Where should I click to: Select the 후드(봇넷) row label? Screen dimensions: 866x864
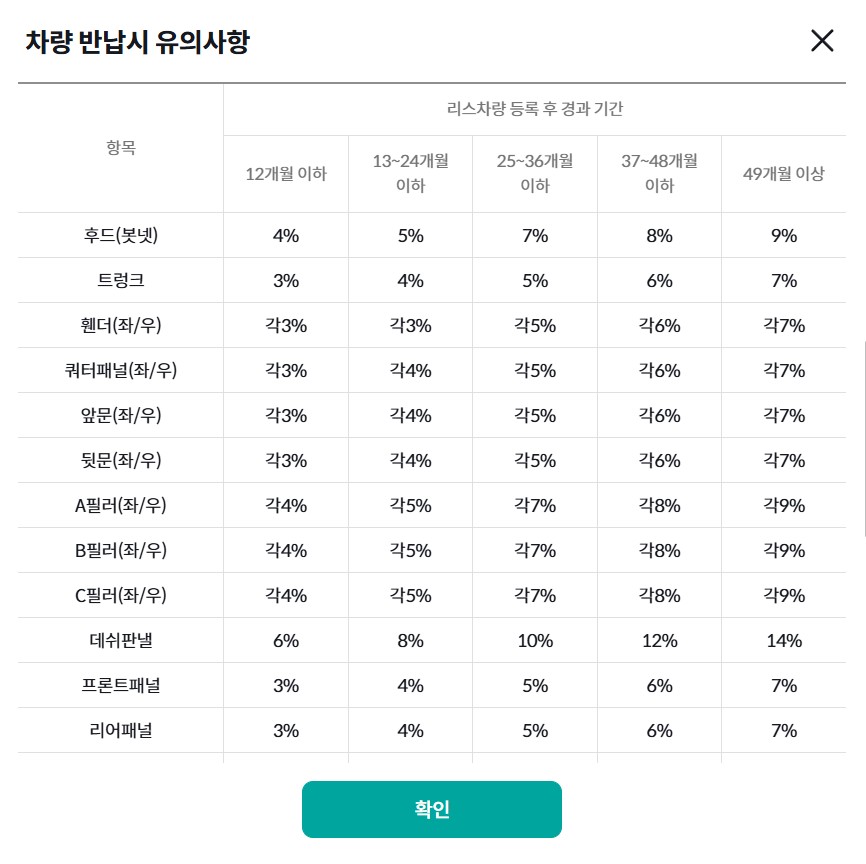coord(121,236)
